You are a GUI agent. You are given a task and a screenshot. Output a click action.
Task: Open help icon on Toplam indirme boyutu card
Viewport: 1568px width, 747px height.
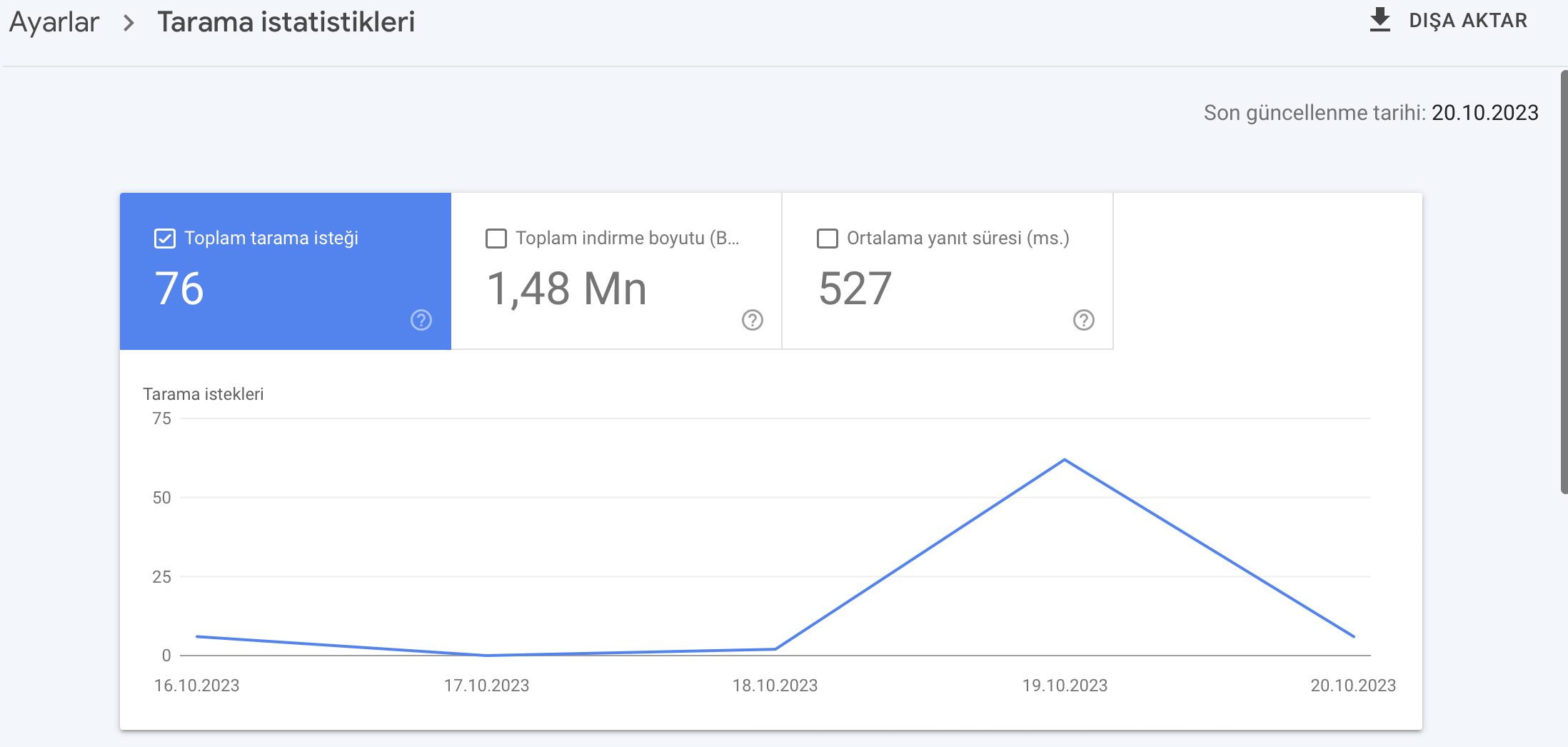pos(753,320)
